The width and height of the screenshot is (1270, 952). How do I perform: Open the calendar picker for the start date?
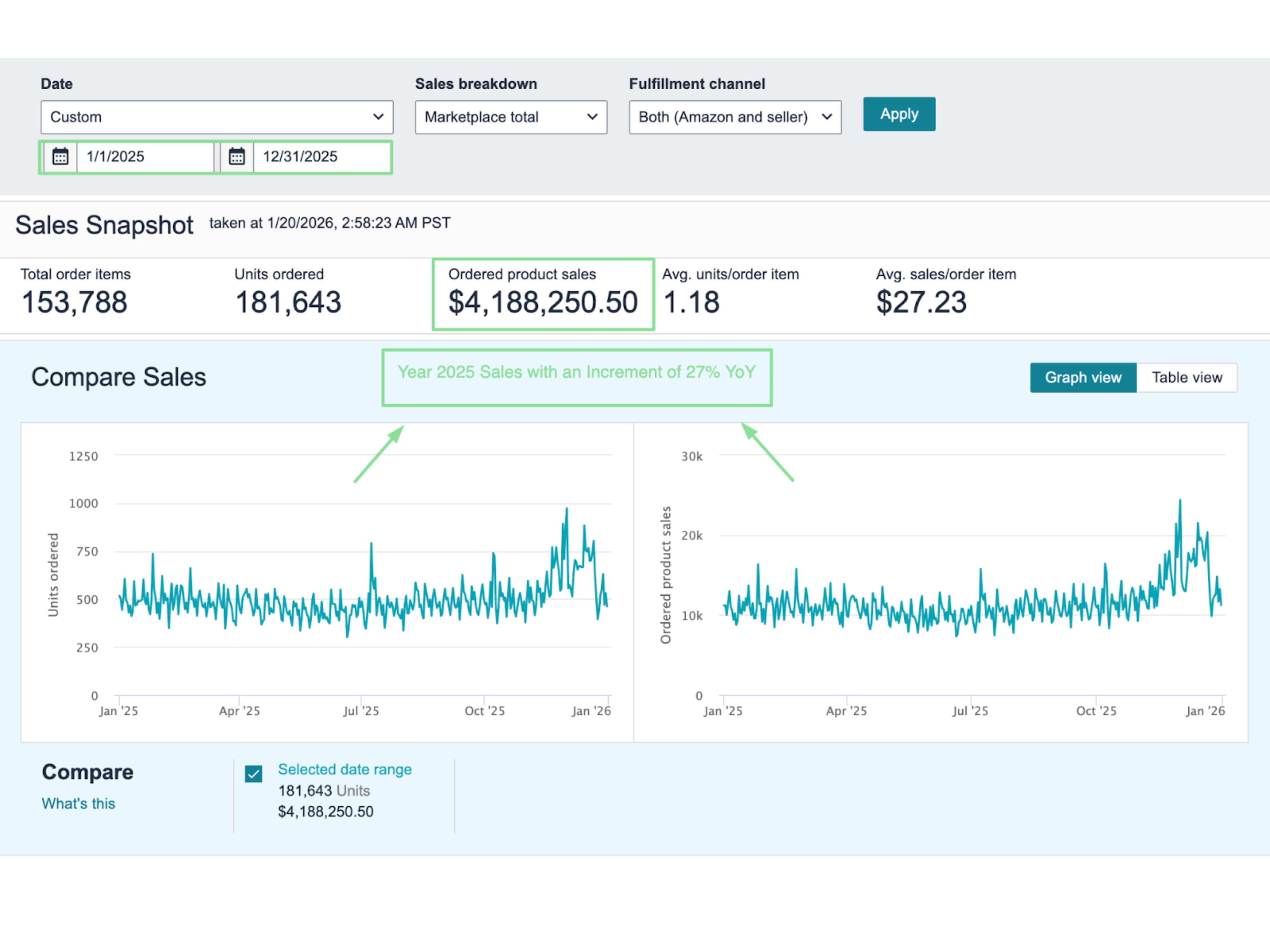coord(60,157)
